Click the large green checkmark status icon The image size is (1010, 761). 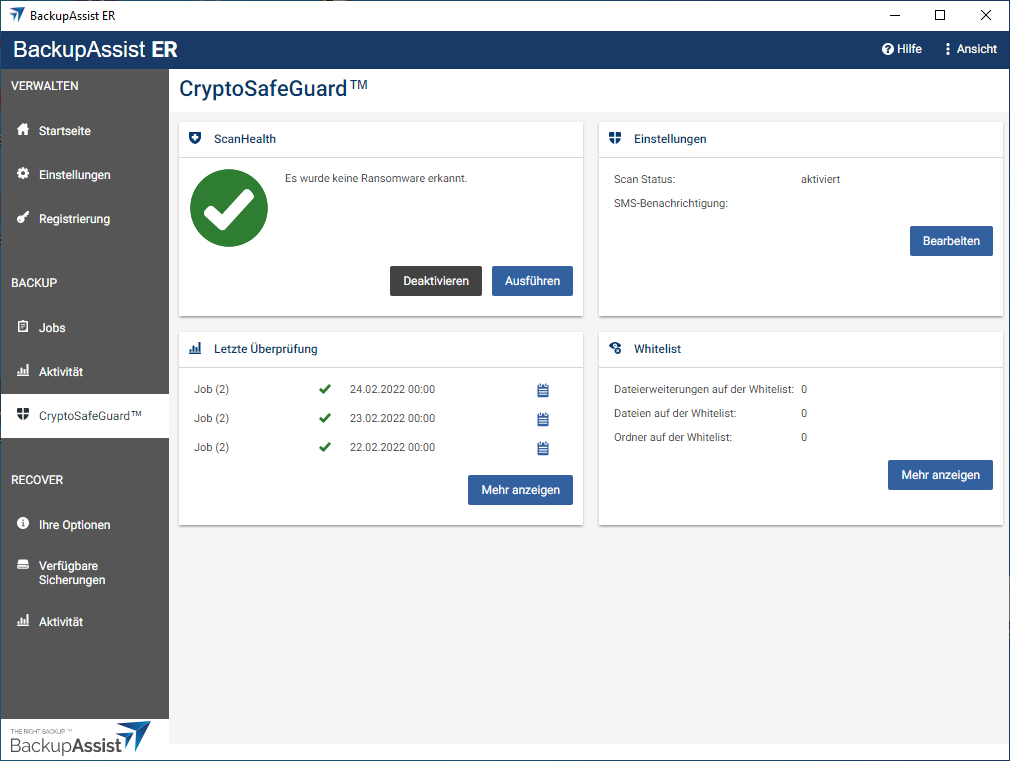pos(229,207)
